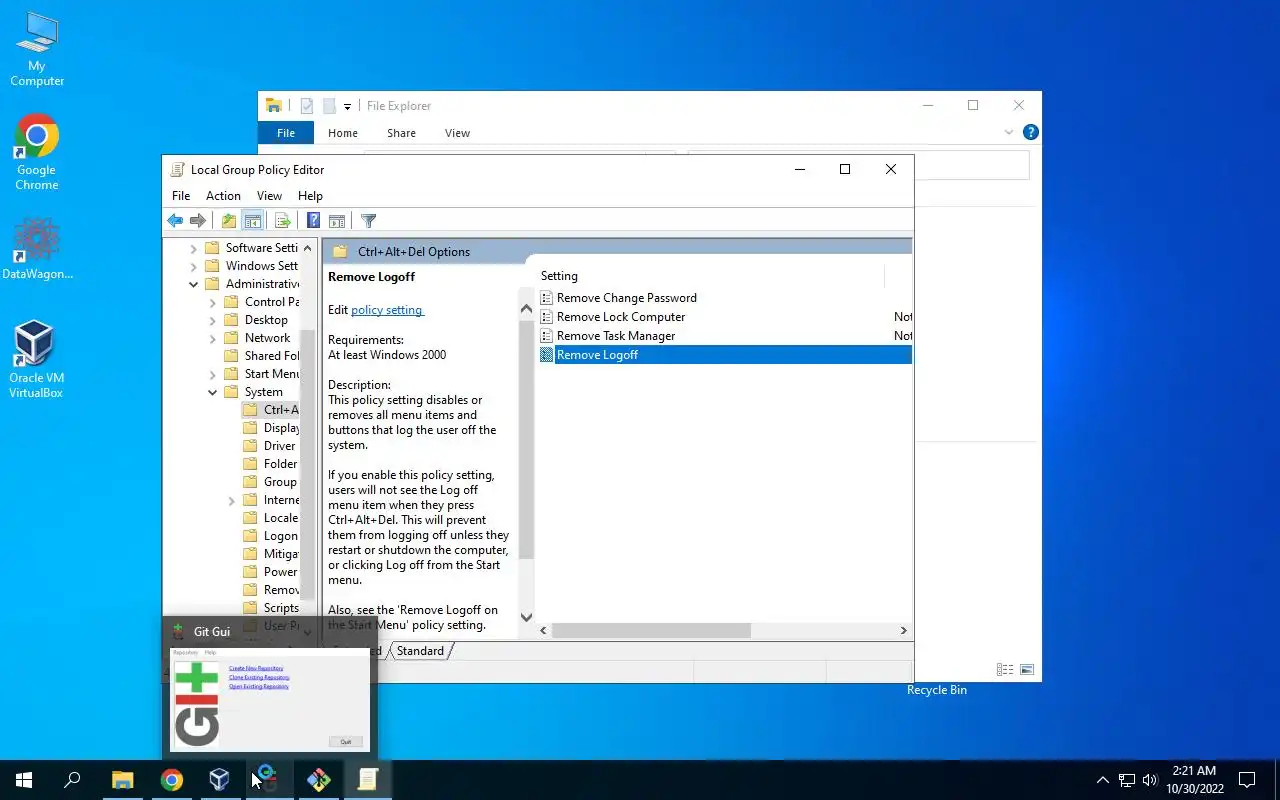Collapse the System tree node
The image size is (1280, 800).
213,392
